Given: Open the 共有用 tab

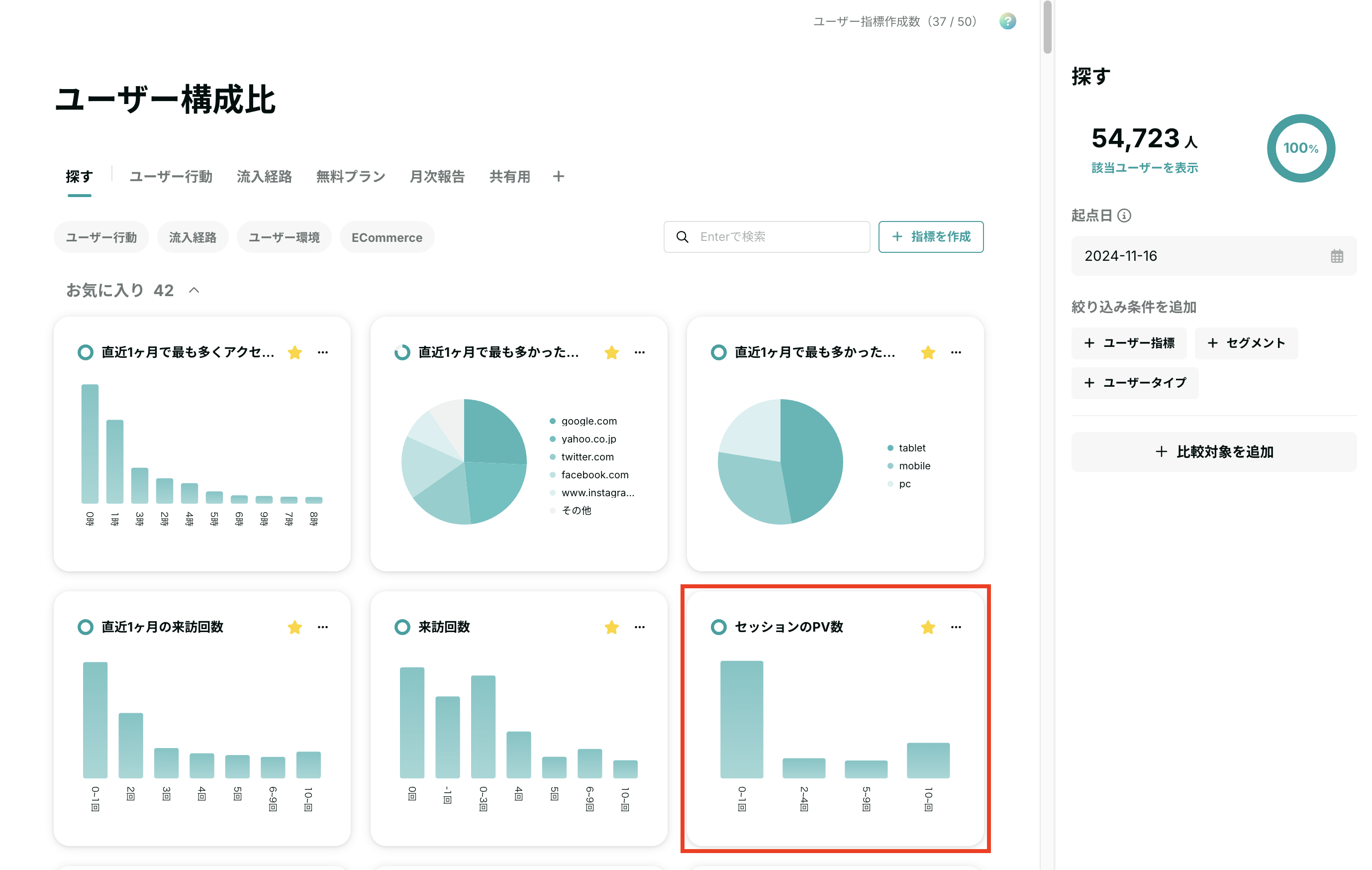Looking at the screenshot, I should click(510, 177).
